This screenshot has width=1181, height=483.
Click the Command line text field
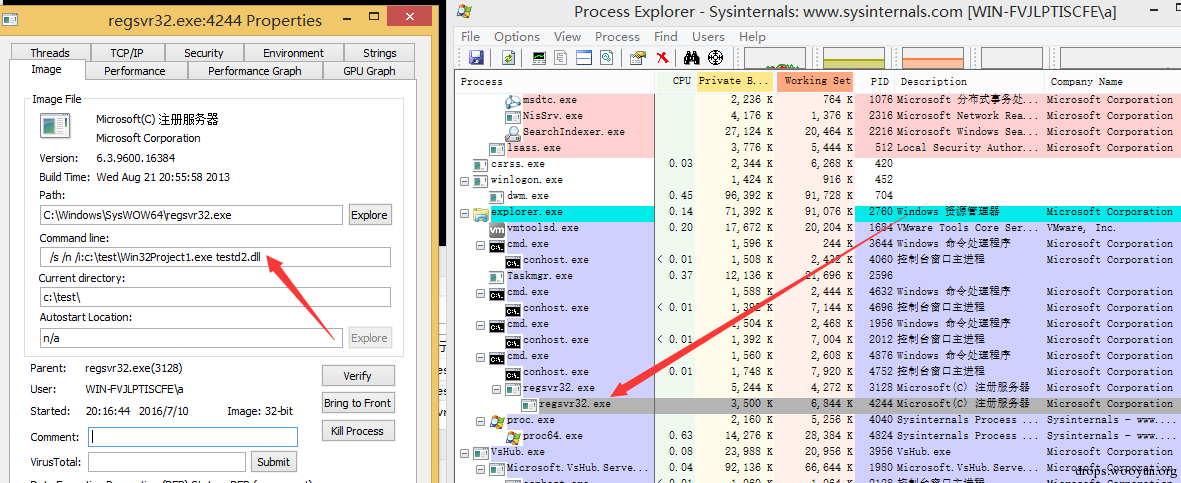[215, 257]
